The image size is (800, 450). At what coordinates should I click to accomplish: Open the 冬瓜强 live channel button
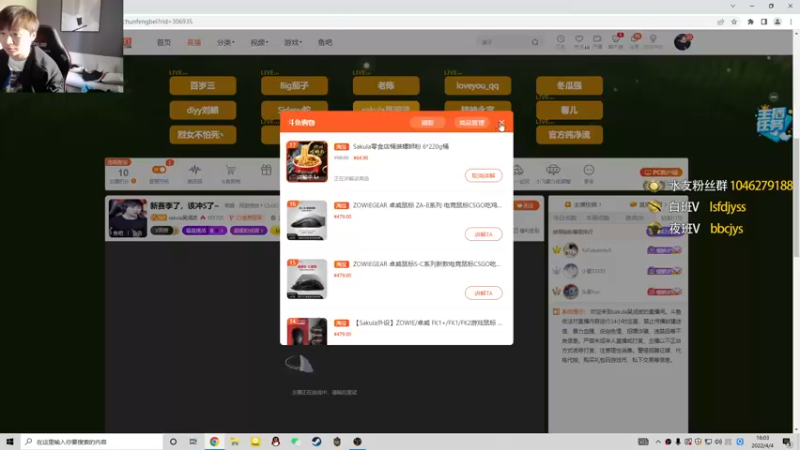coord(569,86)
